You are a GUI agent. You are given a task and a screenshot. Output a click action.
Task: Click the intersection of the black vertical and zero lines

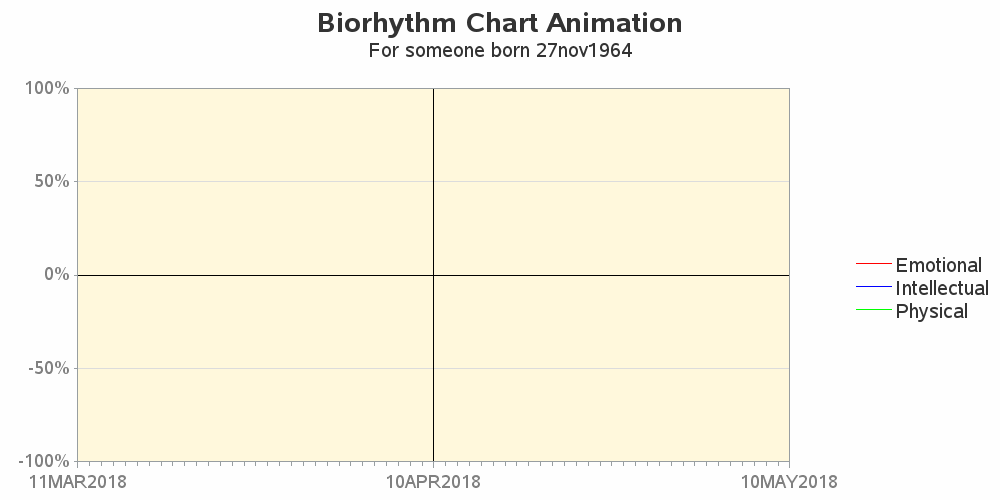[434, 275]
